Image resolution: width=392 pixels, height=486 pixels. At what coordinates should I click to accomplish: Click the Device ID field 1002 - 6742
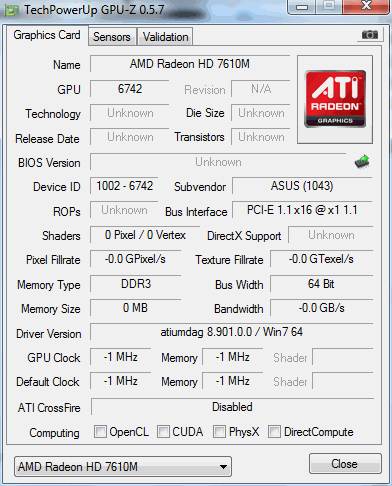pos(124,186)
